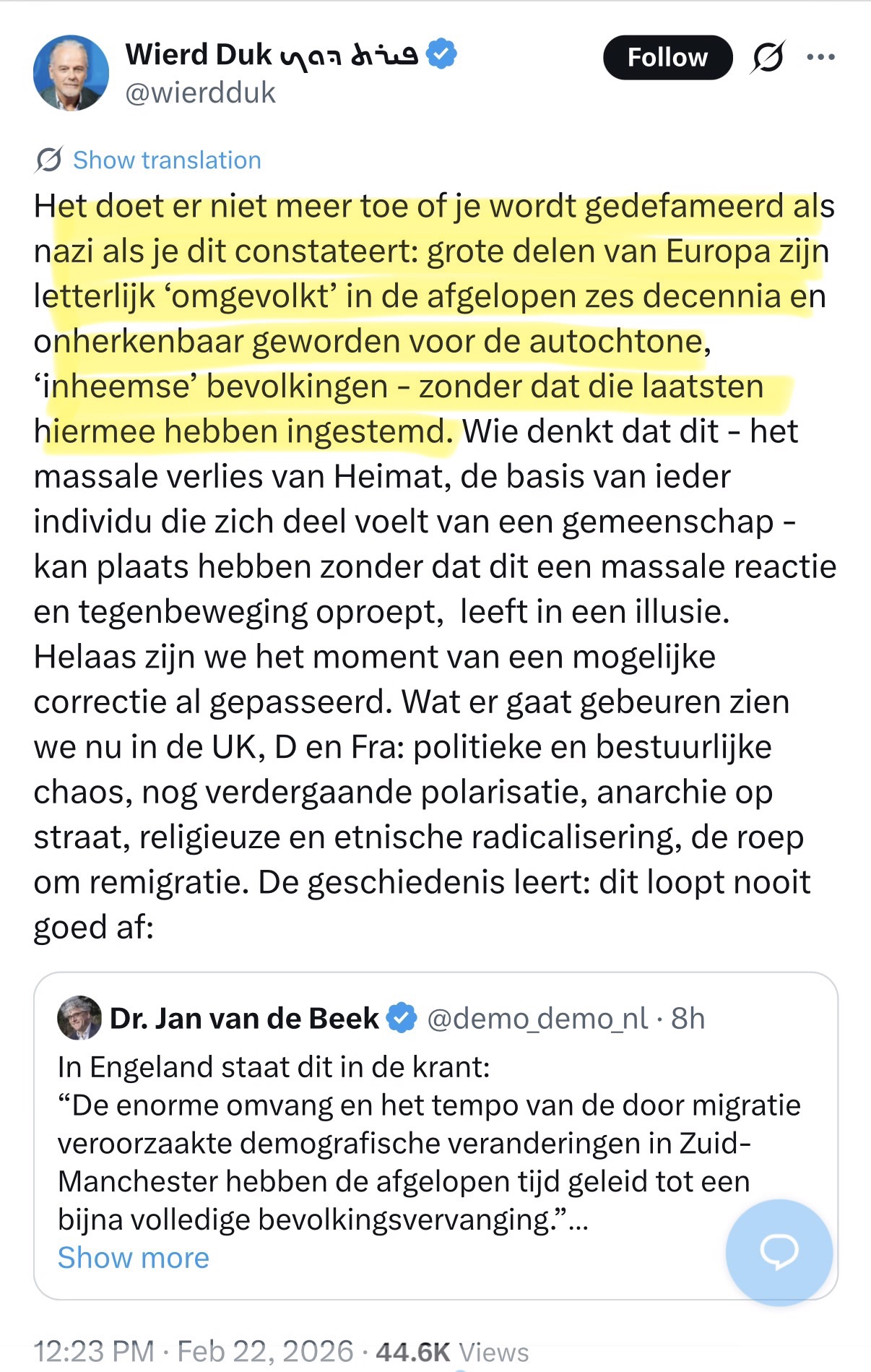This screenshot has height=1372, width=871.
Task: Open Wierd Duk's profile picture
Action: [x=71, y=73]
